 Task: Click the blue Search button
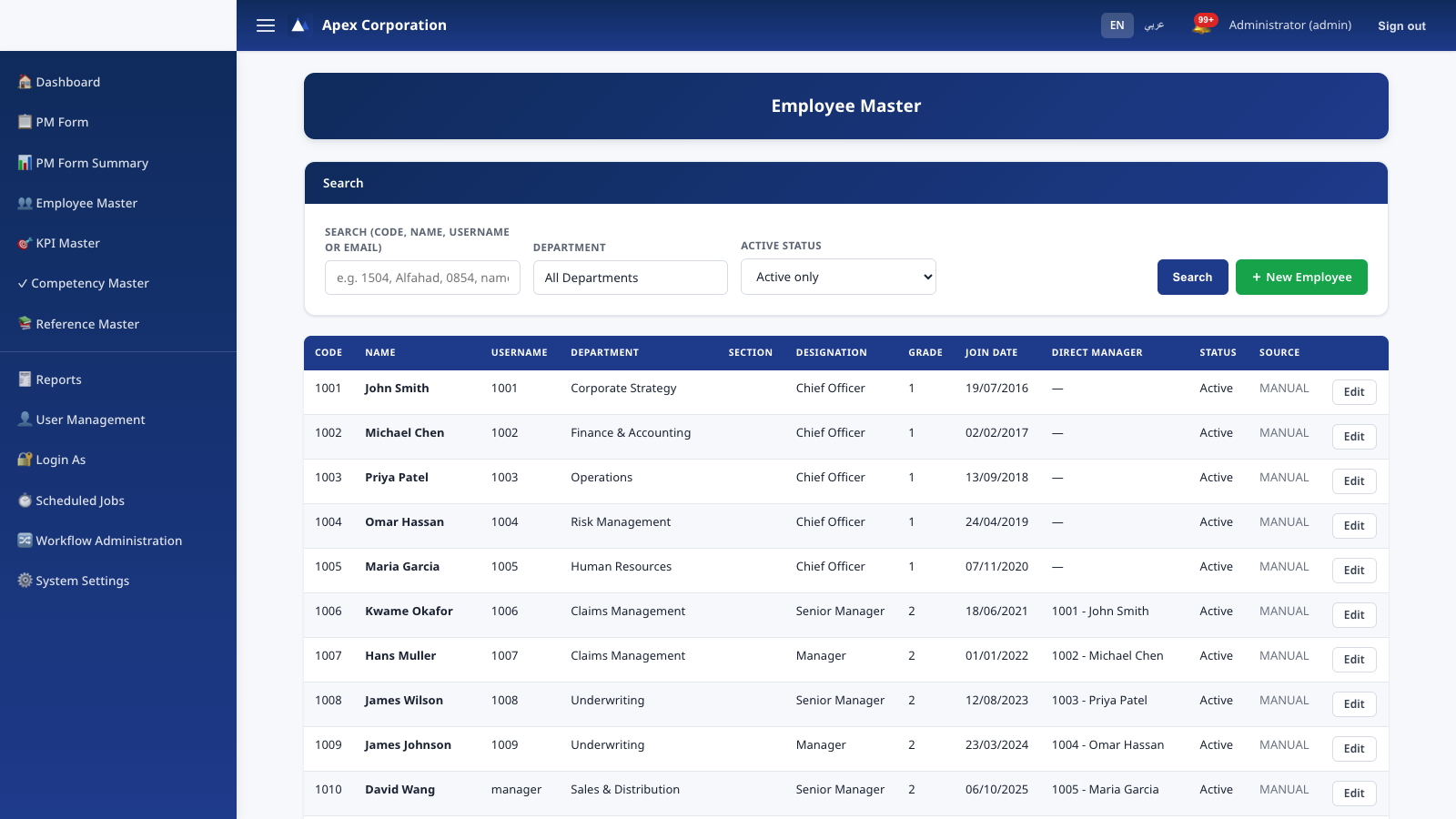click(1192, 277)
